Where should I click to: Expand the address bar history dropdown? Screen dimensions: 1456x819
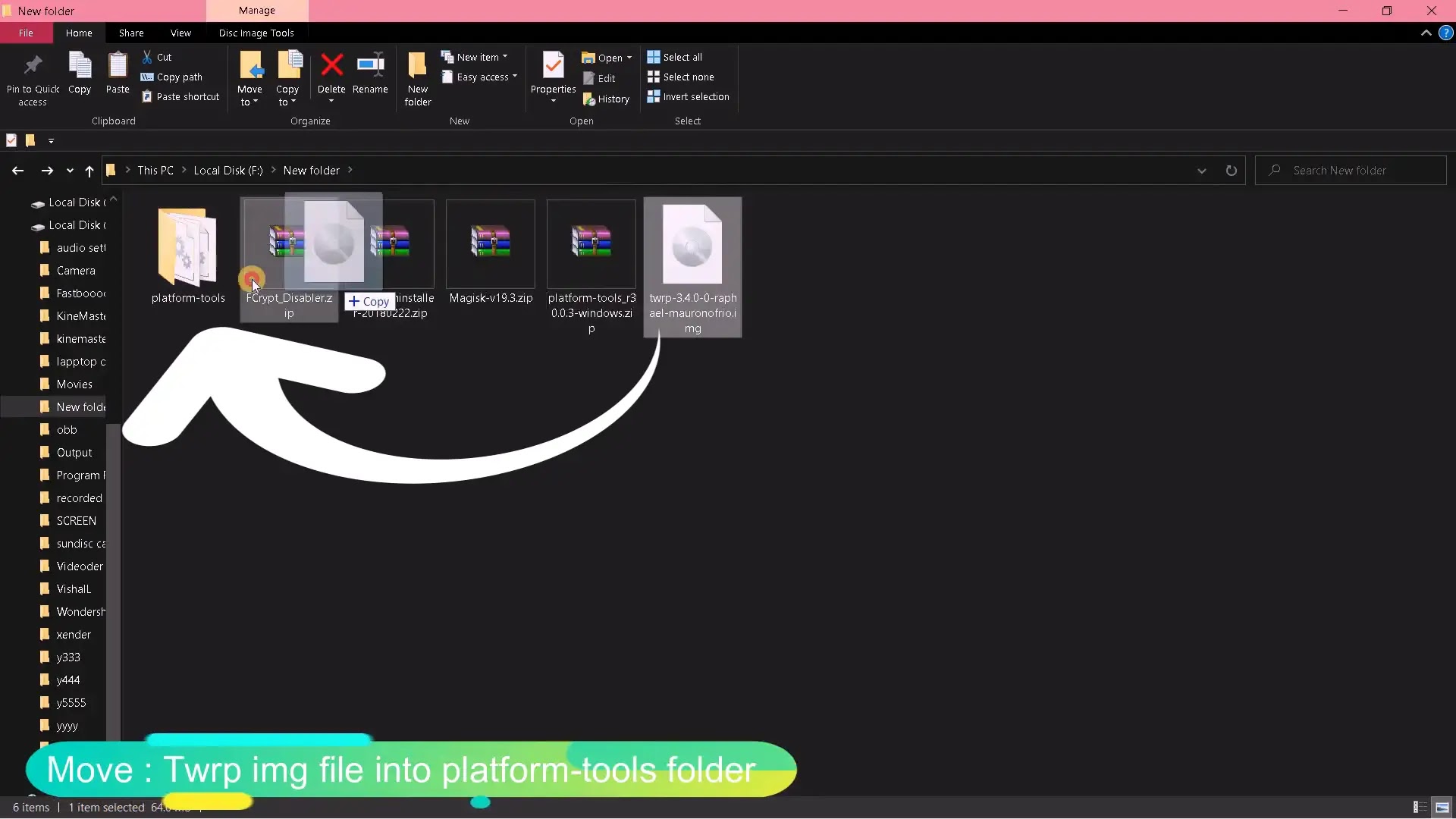click(x=1201, y=171)
